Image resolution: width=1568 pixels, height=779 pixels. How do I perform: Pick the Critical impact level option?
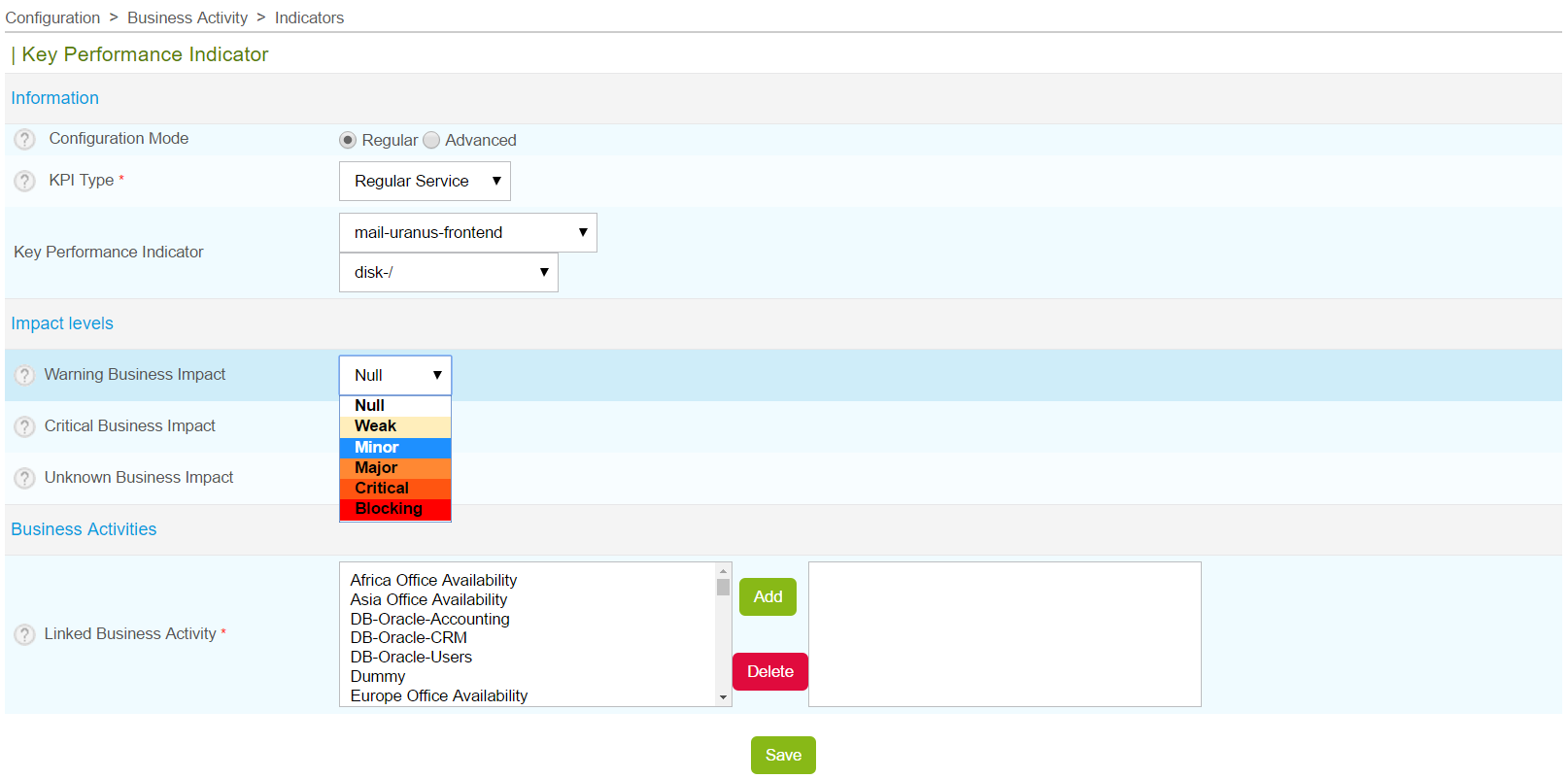click(x=394, y=489)
